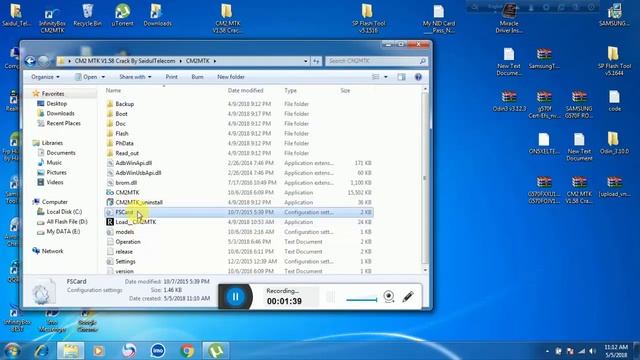
Task: Open Local Disk (C:) drive
Action: click(x=64, y=211)
